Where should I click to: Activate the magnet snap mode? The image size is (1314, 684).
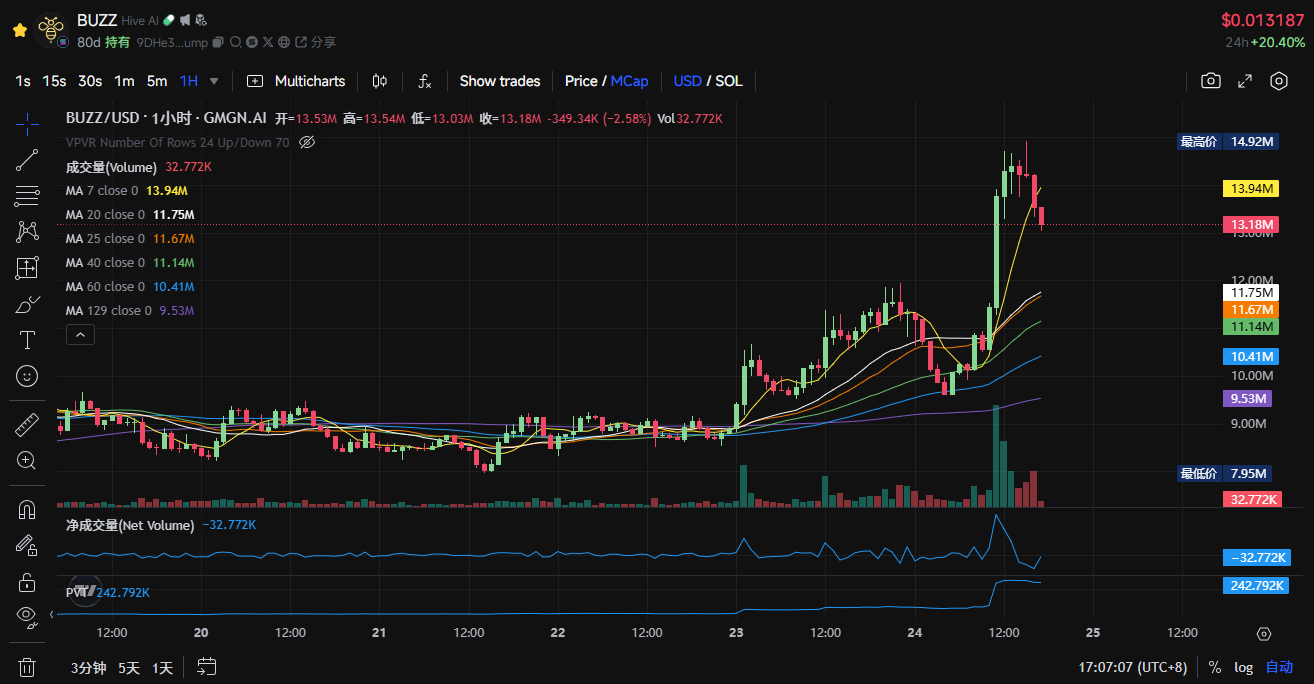[27, 510]
